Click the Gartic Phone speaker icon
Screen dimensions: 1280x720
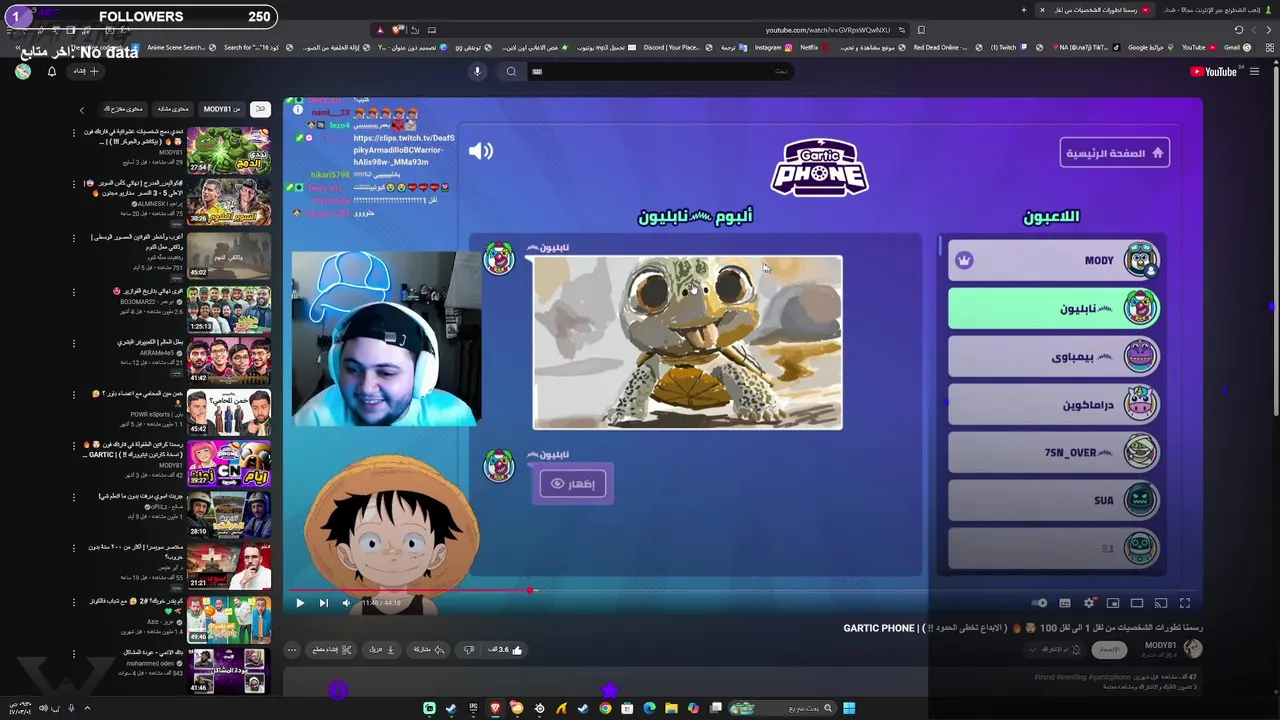[481, 151]
